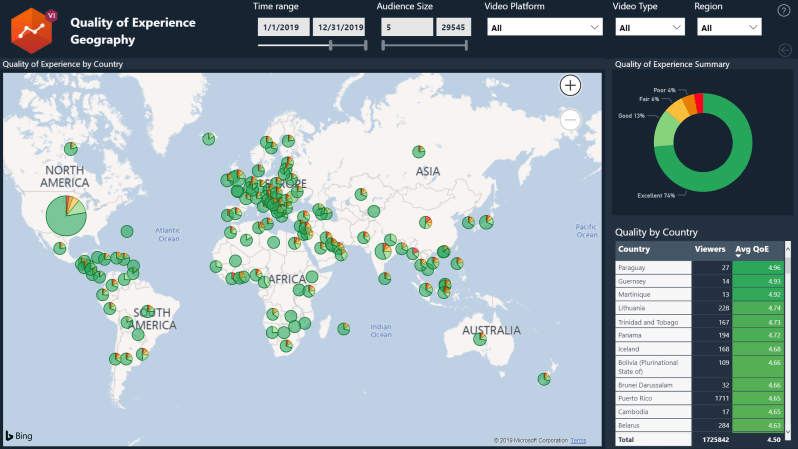Click the map zoom in plus button
The height and width of the screenshot is (449, 798).
click(570, 85)
